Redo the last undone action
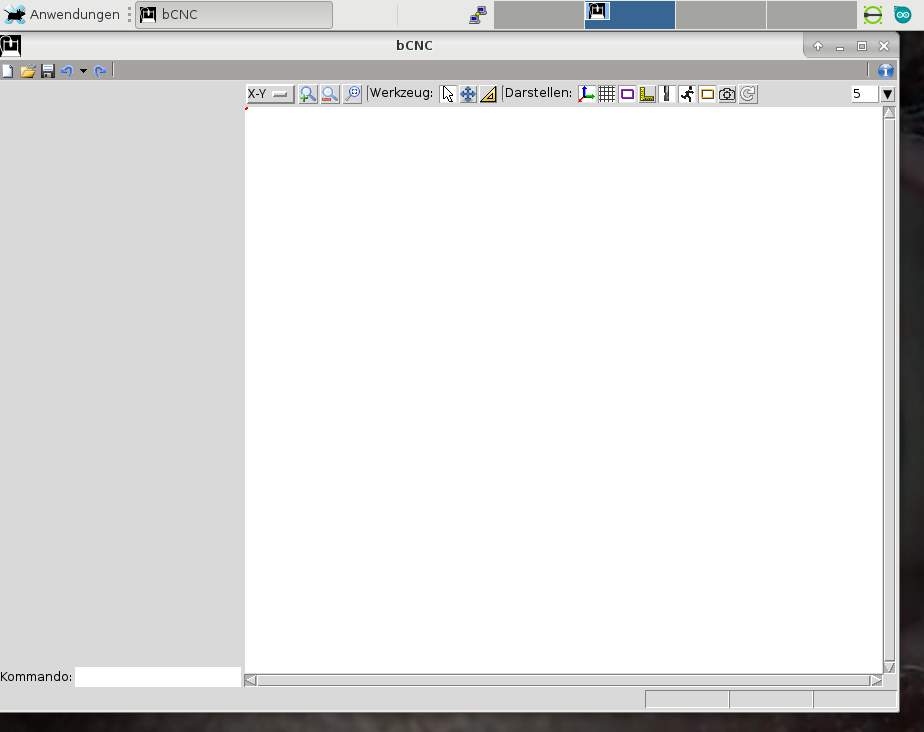The height and width of the screenshot is (732, 924). tap(100, 71)
